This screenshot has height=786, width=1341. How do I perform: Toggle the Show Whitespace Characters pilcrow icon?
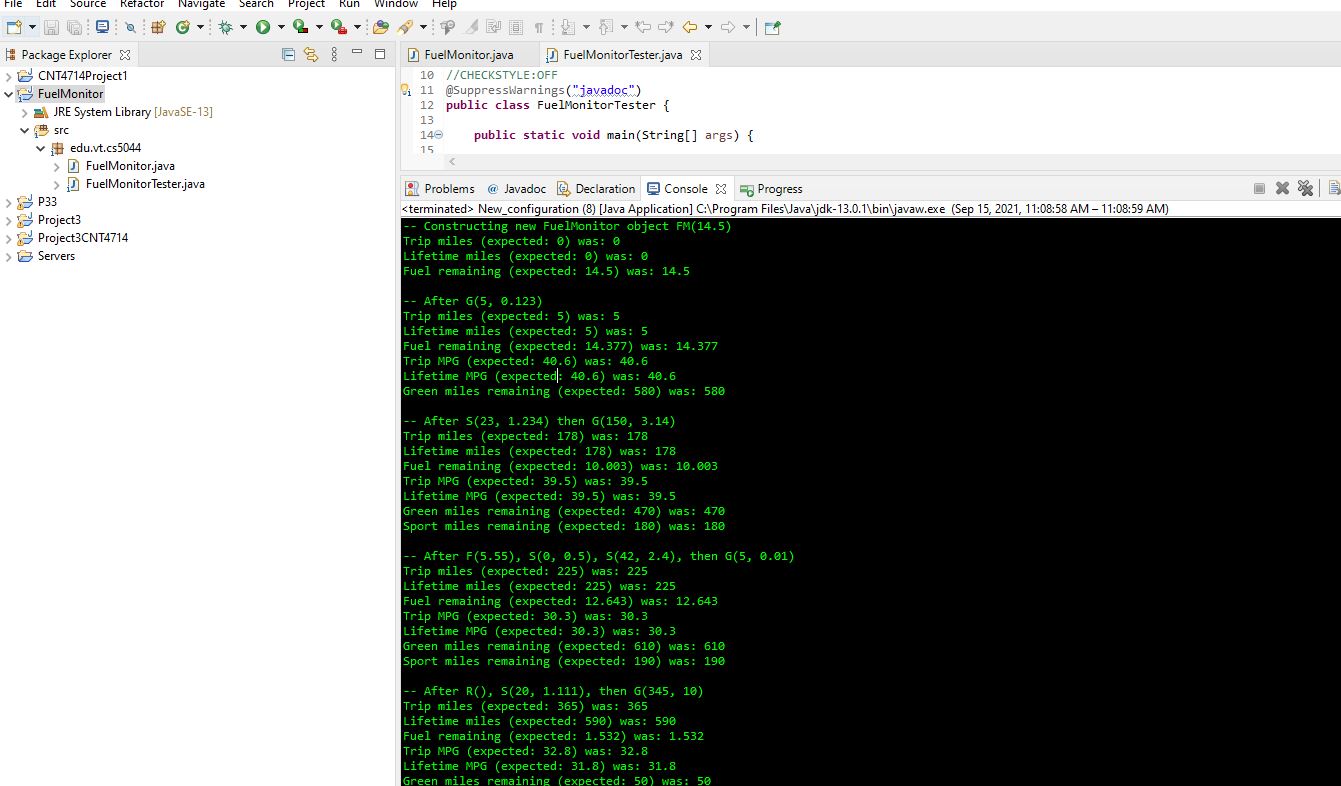click(539, 27)
